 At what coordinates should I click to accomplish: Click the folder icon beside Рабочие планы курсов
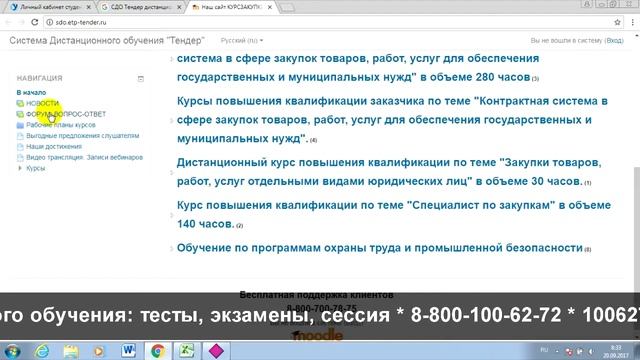coord(20,125)
